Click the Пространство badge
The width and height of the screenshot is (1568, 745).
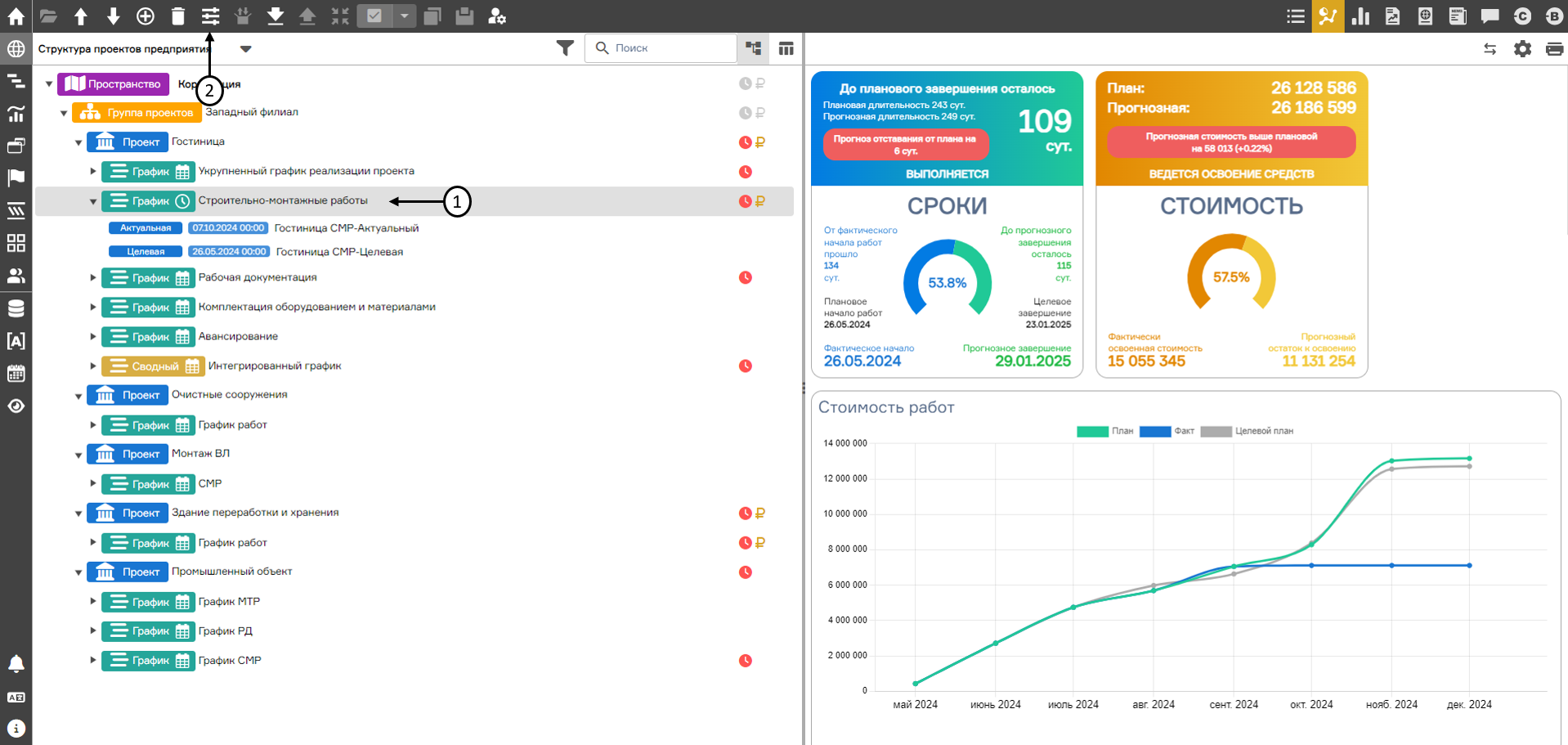coord(113,83)
